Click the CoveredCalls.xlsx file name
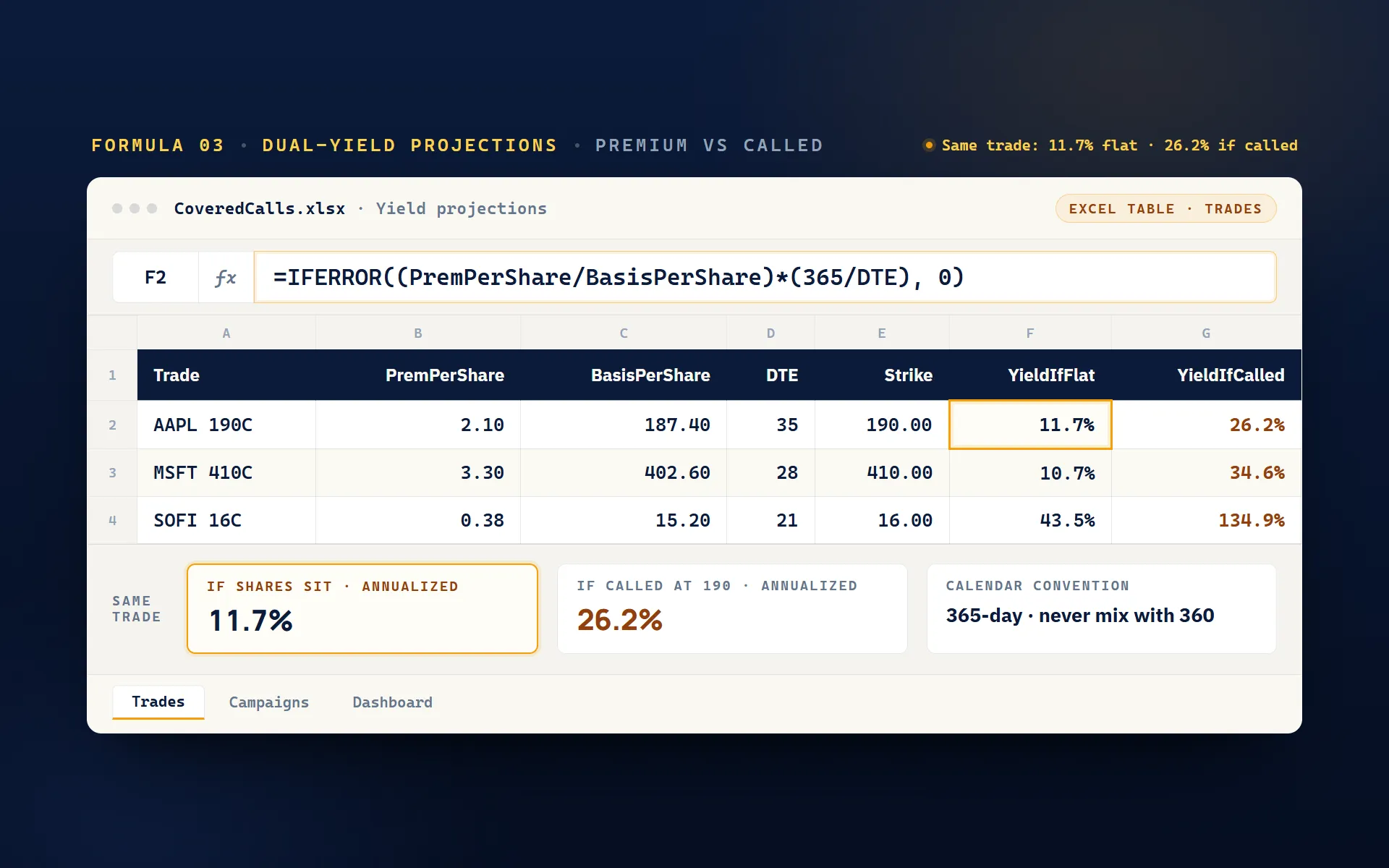Image resolution: width=1389 pixels, height=868 pixels. pos(260,208)
